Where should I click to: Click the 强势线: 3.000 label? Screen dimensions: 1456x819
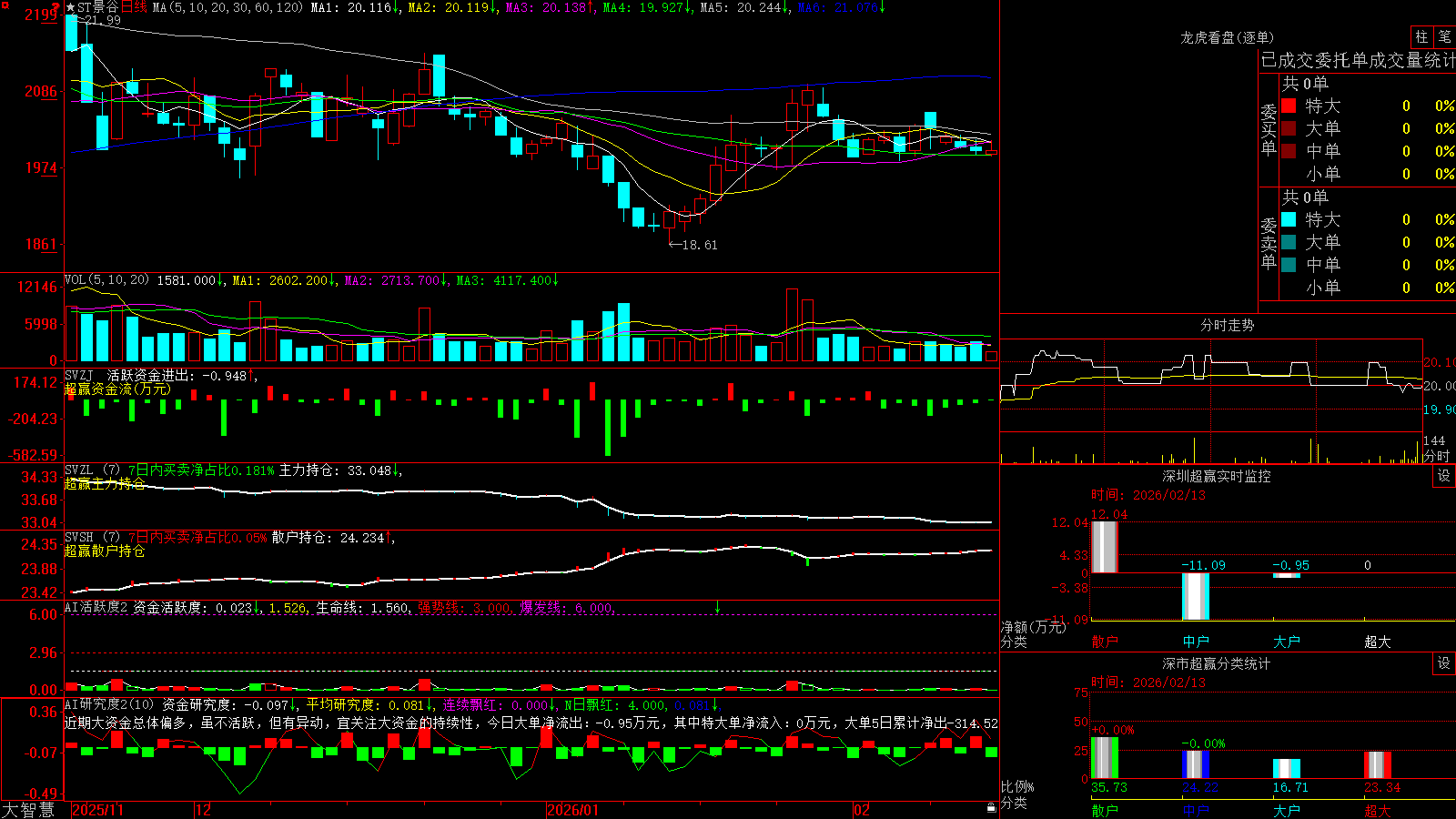(x=464, y=607)
